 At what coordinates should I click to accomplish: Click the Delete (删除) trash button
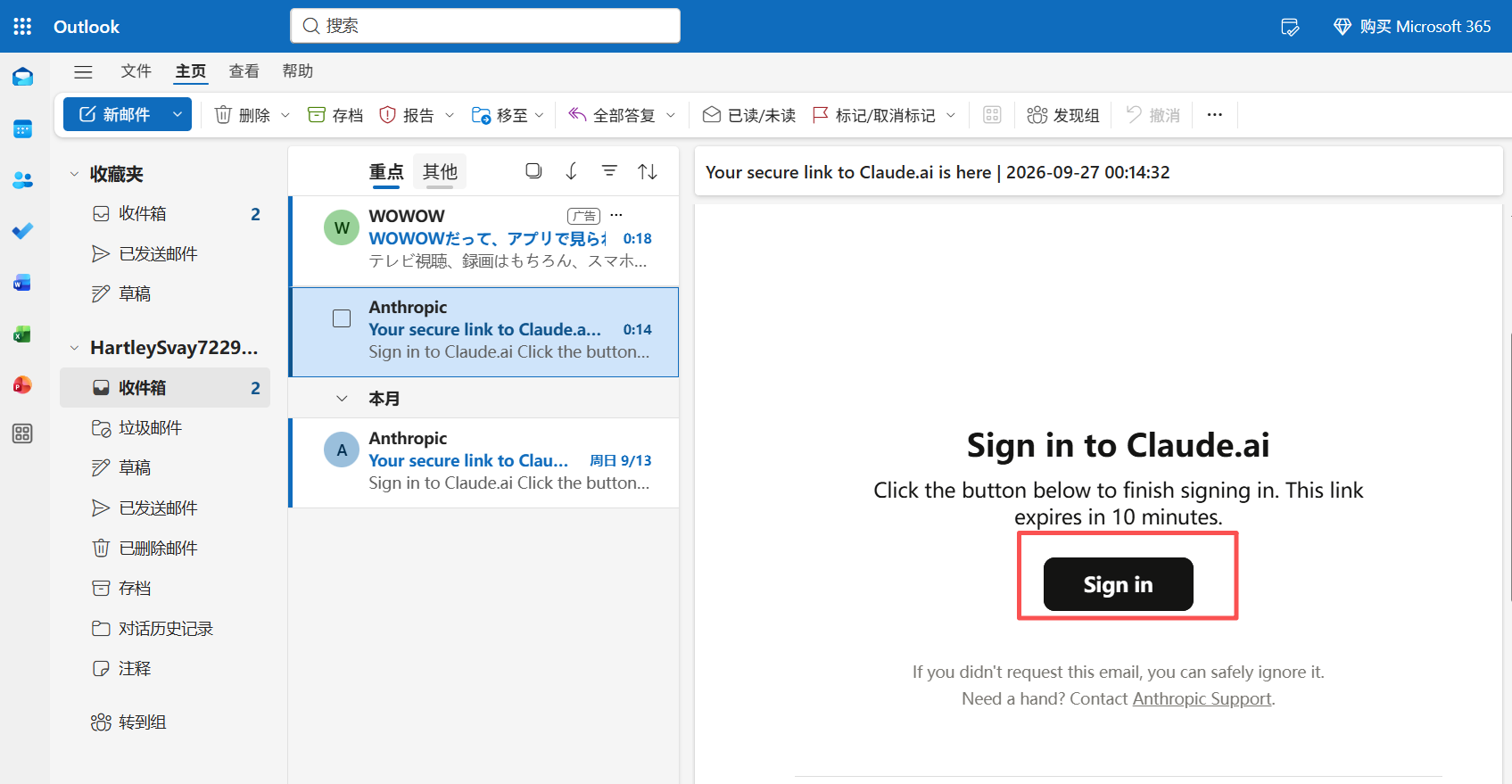[x=243, y=115]
